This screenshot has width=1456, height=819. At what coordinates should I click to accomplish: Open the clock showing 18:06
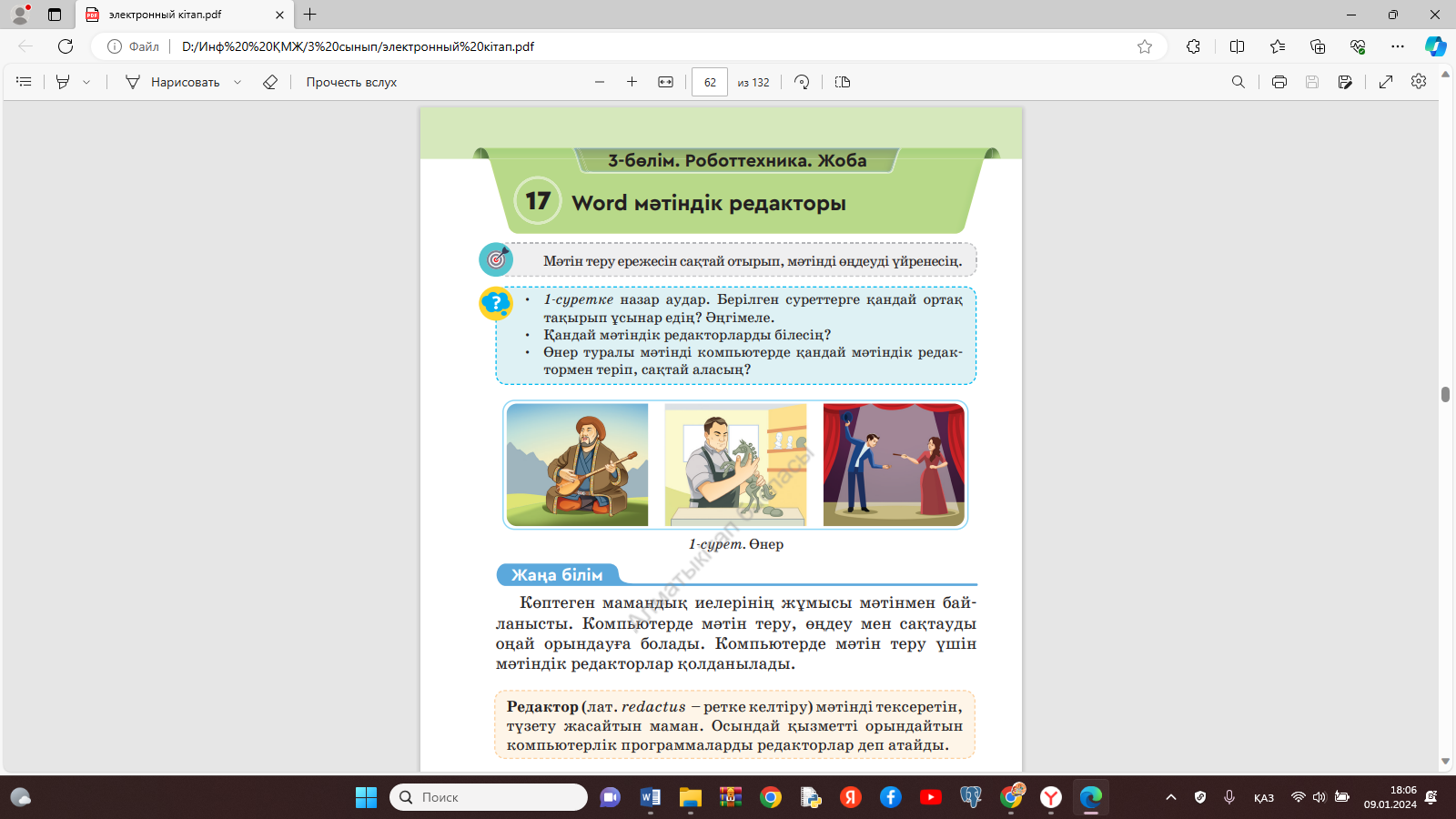1390,797
